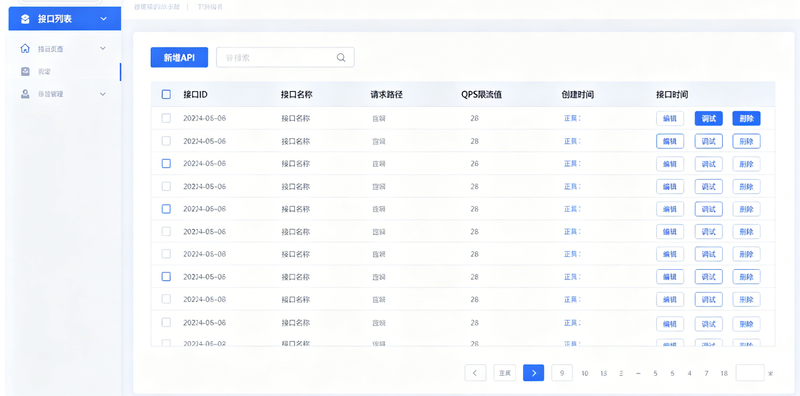
Task: Click the page-jump input box in pagination
Action: tap(750, 373)
